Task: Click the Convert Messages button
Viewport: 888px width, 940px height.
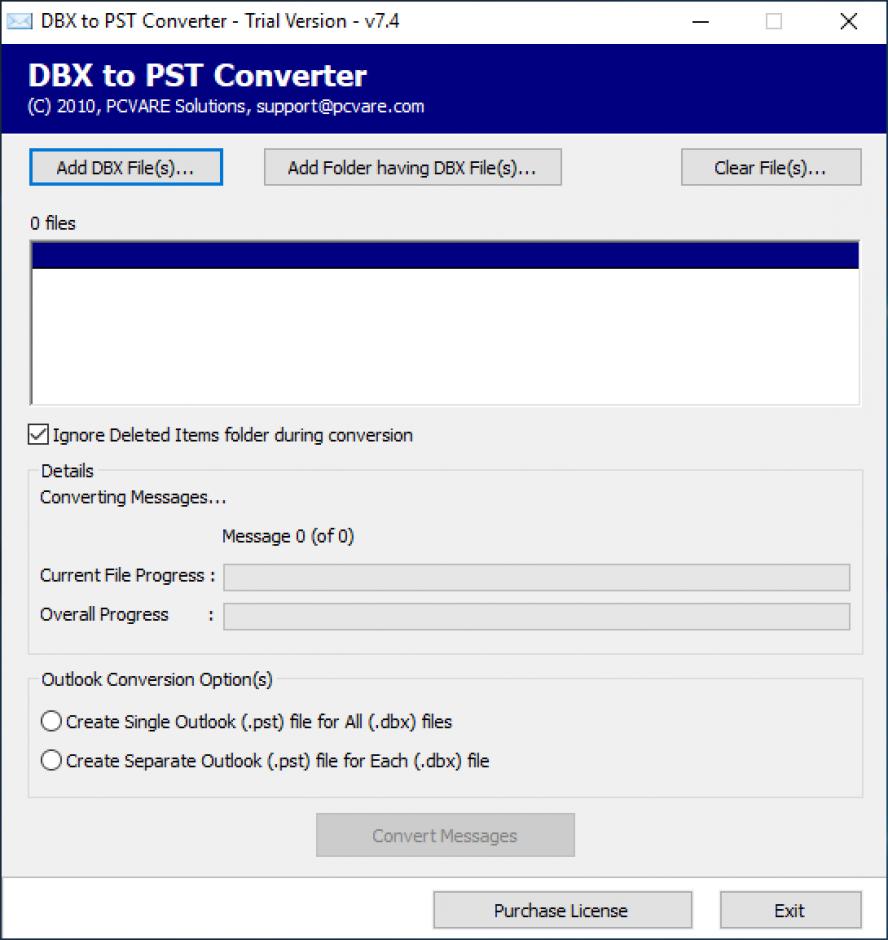Action: coord(445,835)
